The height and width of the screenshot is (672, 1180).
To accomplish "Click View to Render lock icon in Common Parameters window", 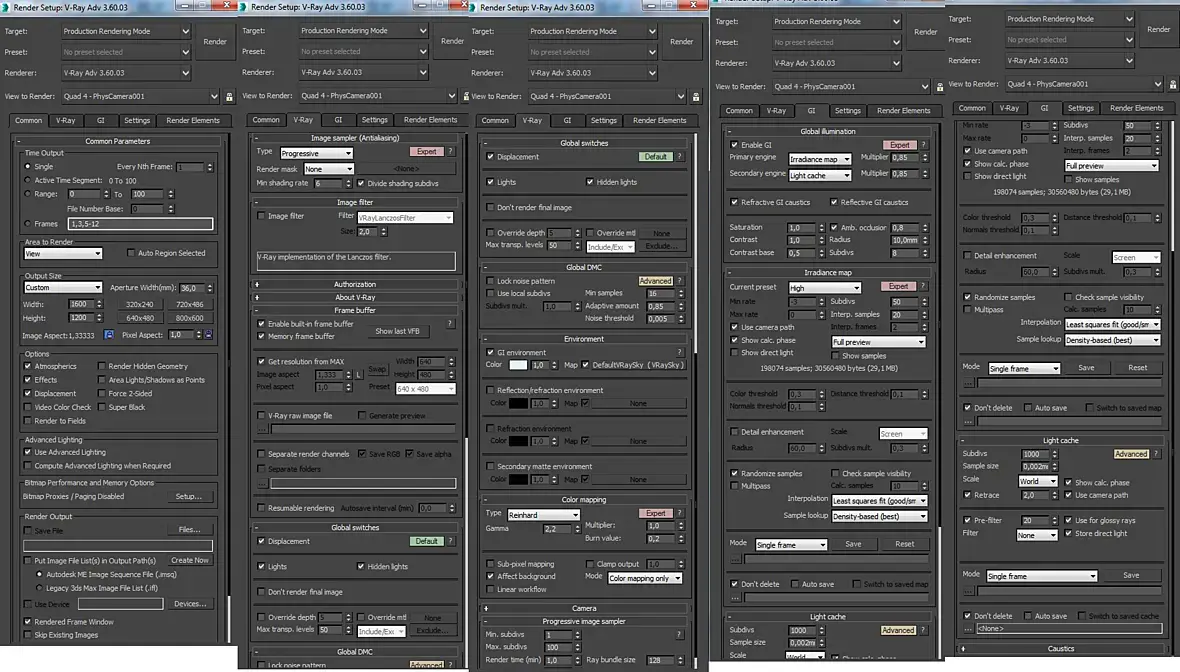I will tap(230, 96).
